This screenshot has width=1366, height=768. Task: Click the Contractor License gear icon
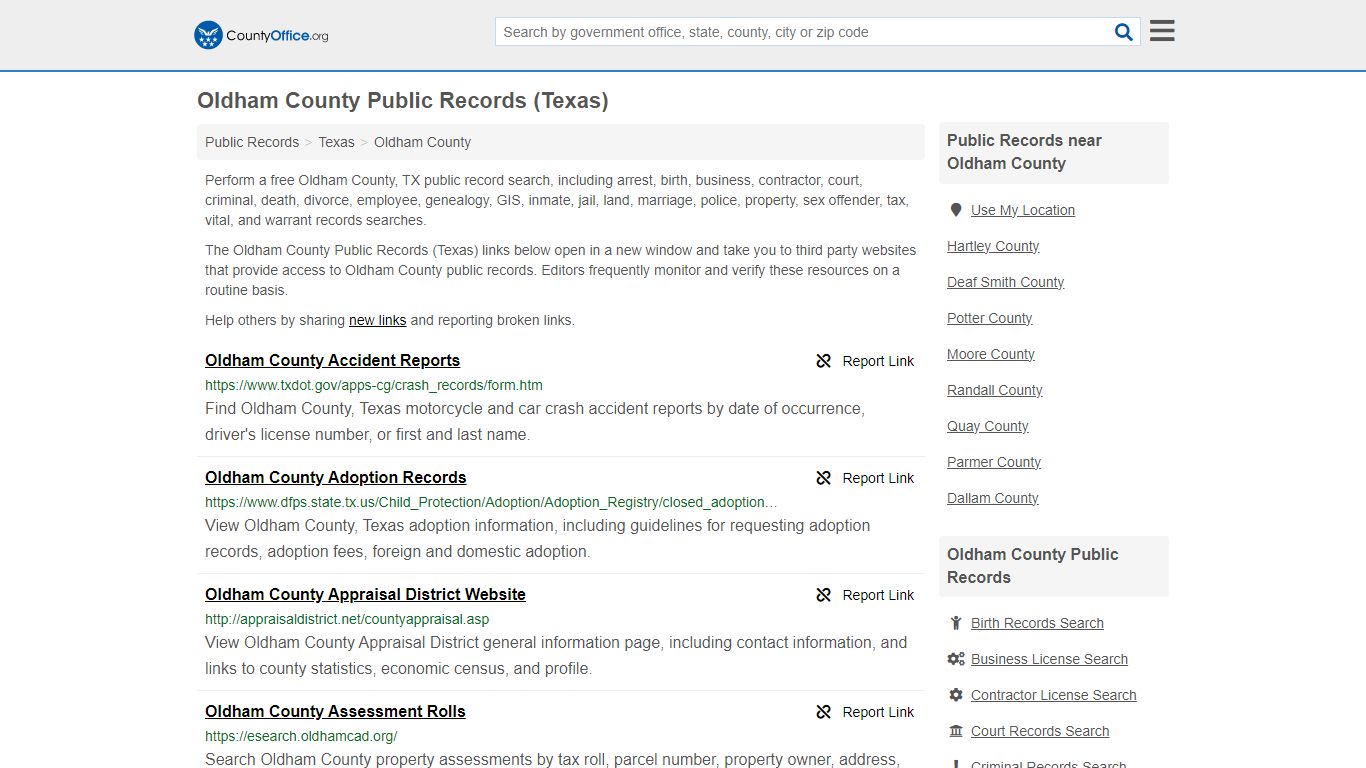(x=956, y=695)
